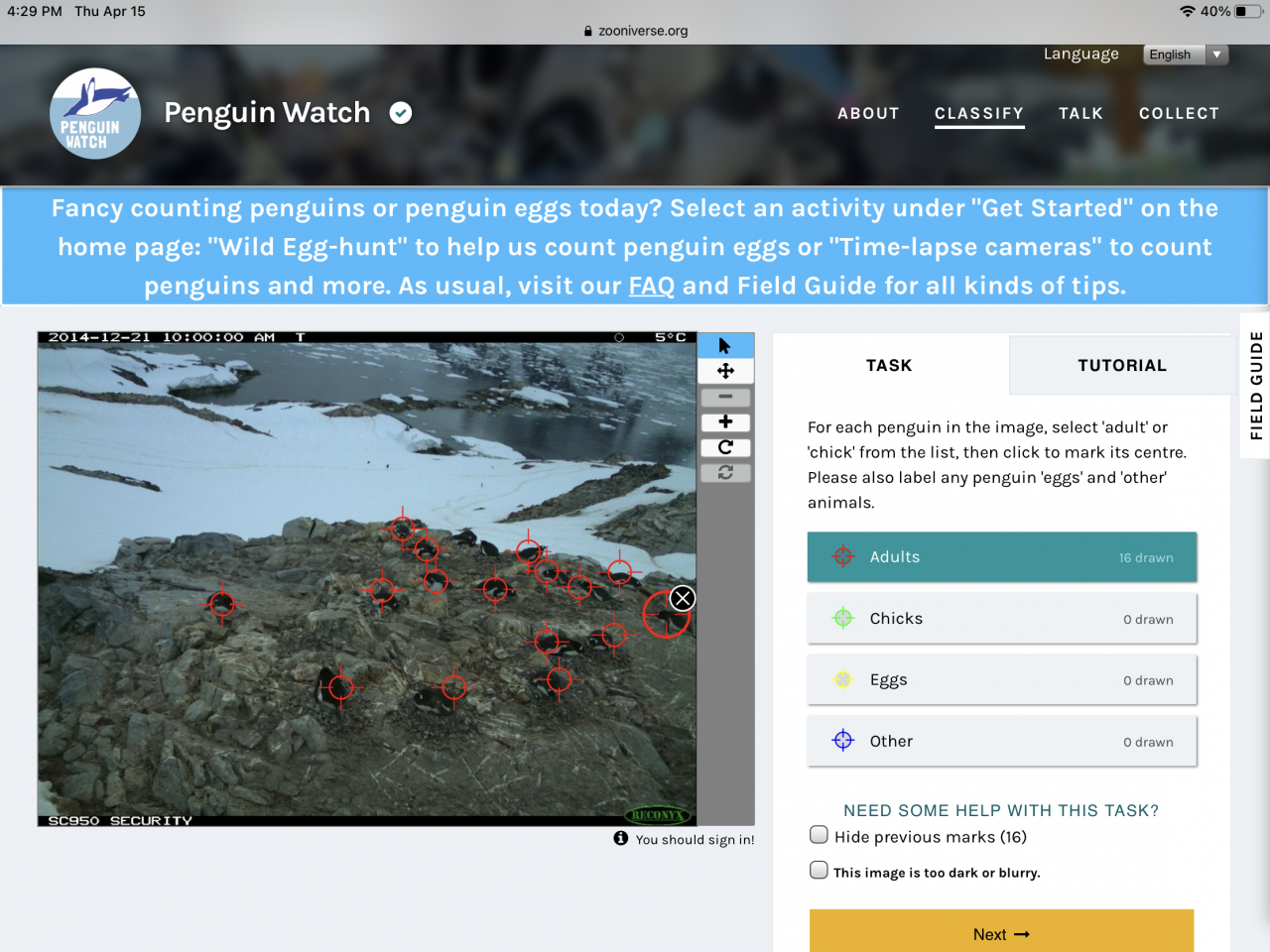Viewport: 1270px width, 952px height.
Task: Enable Hide previous marks checkbox
Action: [819, 835]
